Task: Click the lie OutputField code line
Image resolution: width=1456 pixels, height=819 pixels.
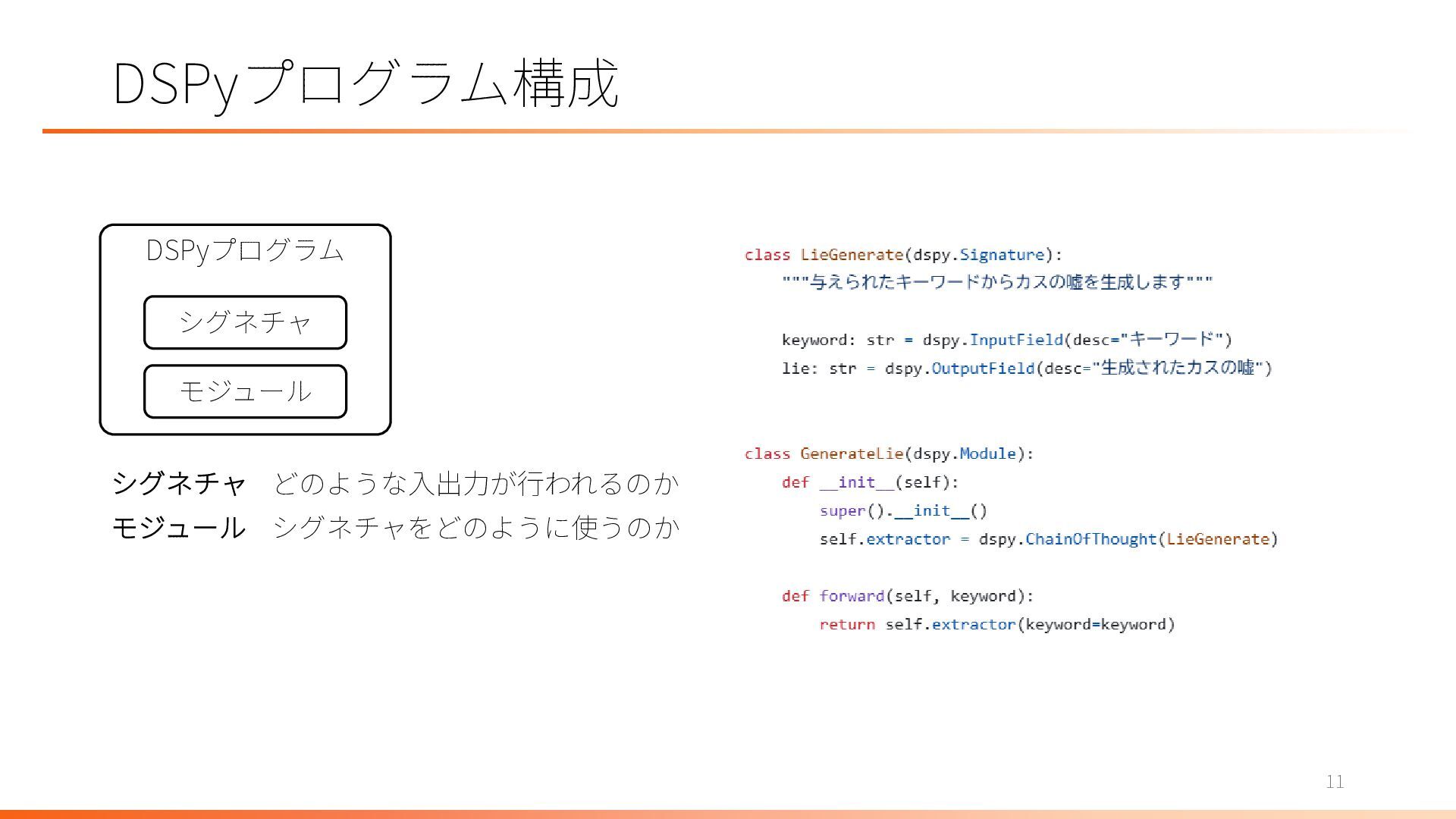Action: (x=1026, y=369)
